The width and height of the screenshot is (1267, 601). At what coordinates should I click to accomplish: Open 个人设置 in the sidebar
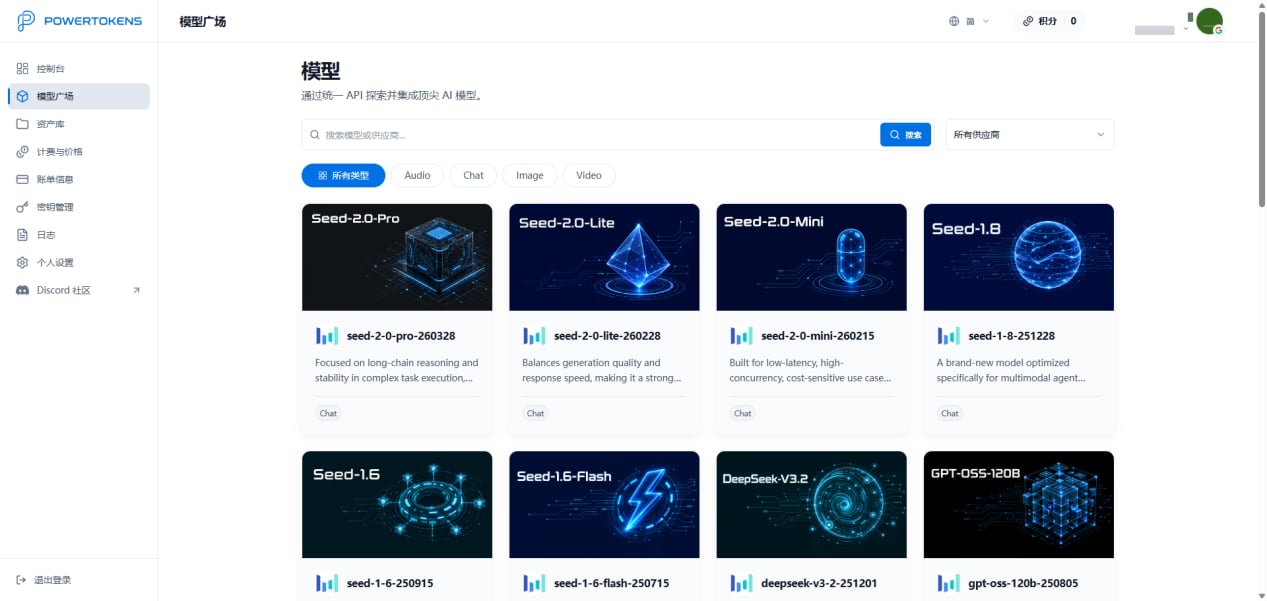pyautogui.click(x=79, y=262)
